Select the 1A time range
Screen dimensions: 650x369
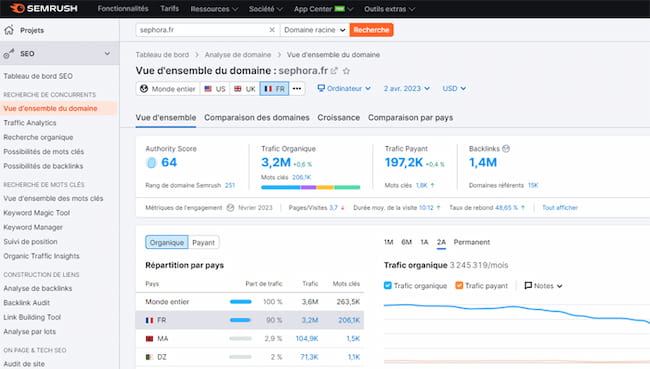pos(424,242)
